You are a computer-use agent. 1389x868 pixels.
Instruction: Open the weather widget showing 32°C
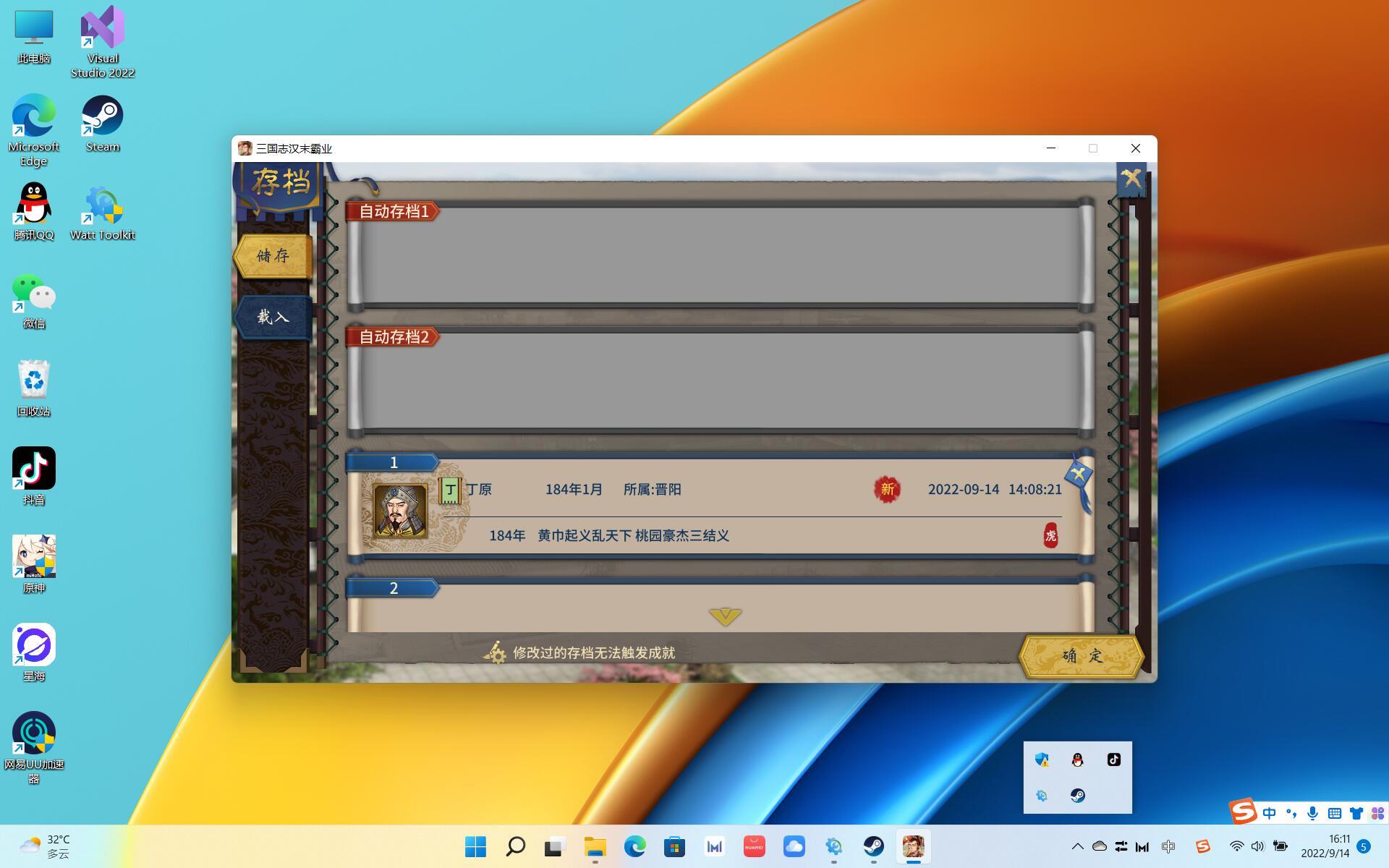tap(45, 846)
